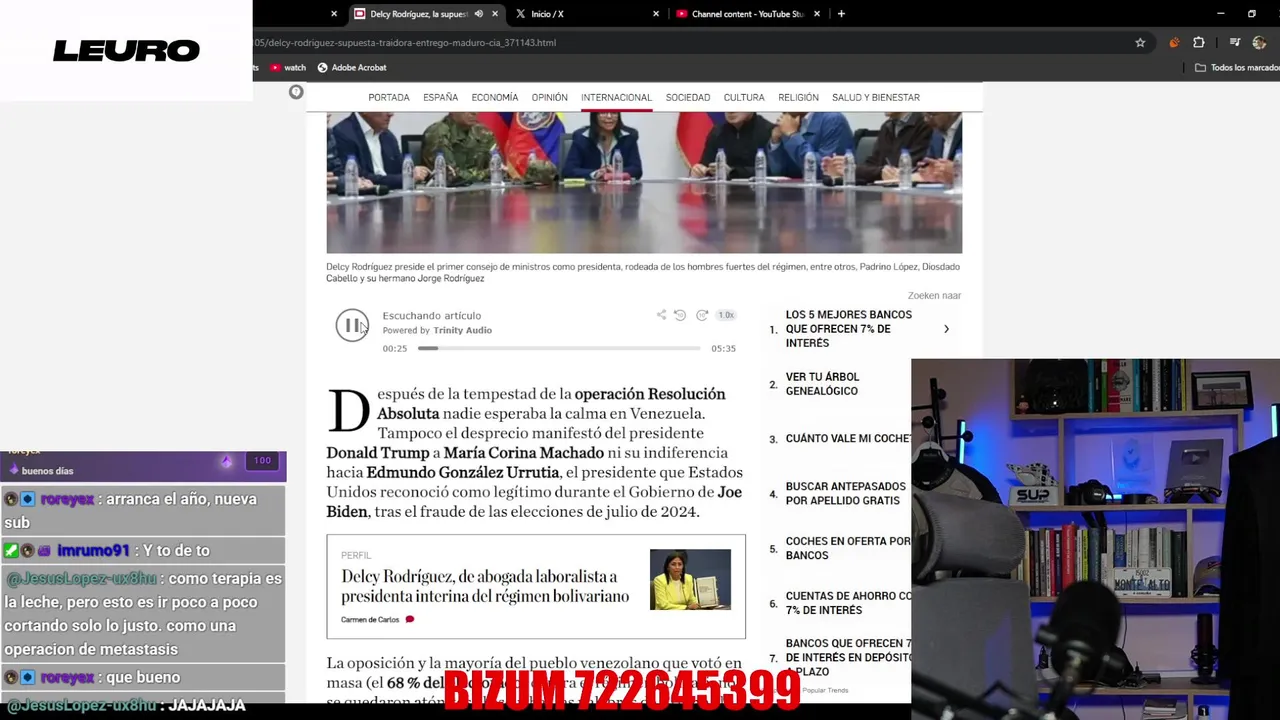Open the OPINIÓN section

549,97
